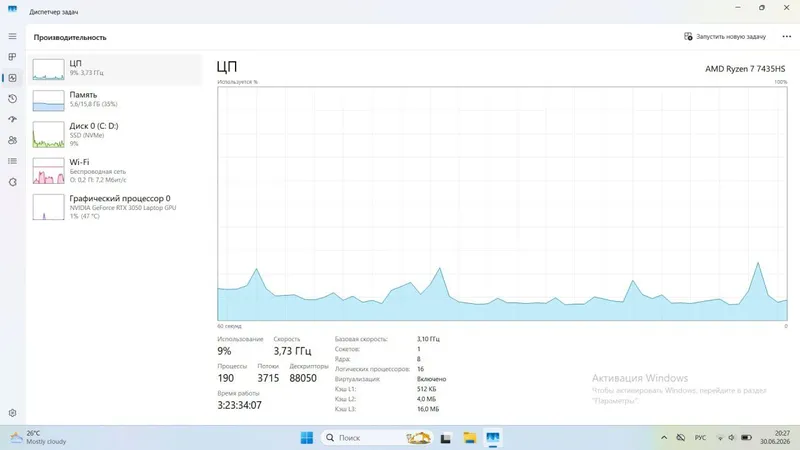The width and height of the screenshot is (800, 450).
Task: Open App history sidebar icon
Action: (12, 98)
